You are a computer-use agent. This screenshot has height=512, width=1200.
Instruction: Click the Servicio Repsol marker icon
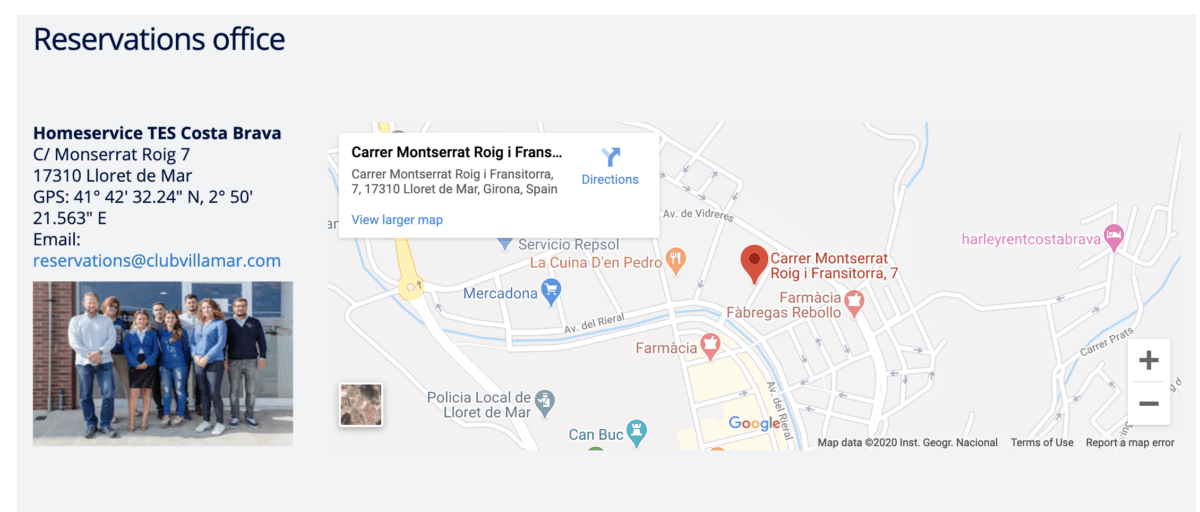(x=504, y=243)
